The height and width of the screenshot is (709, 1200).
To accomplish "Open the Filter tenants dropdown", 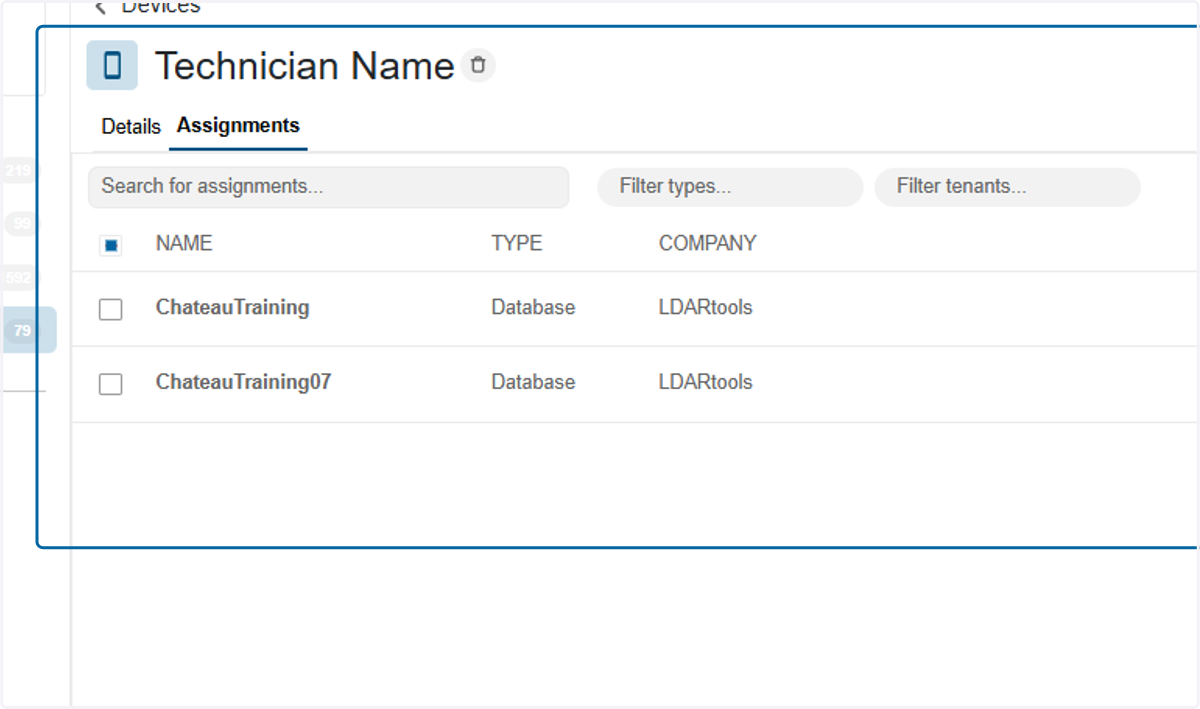I will click(1007, 187).
